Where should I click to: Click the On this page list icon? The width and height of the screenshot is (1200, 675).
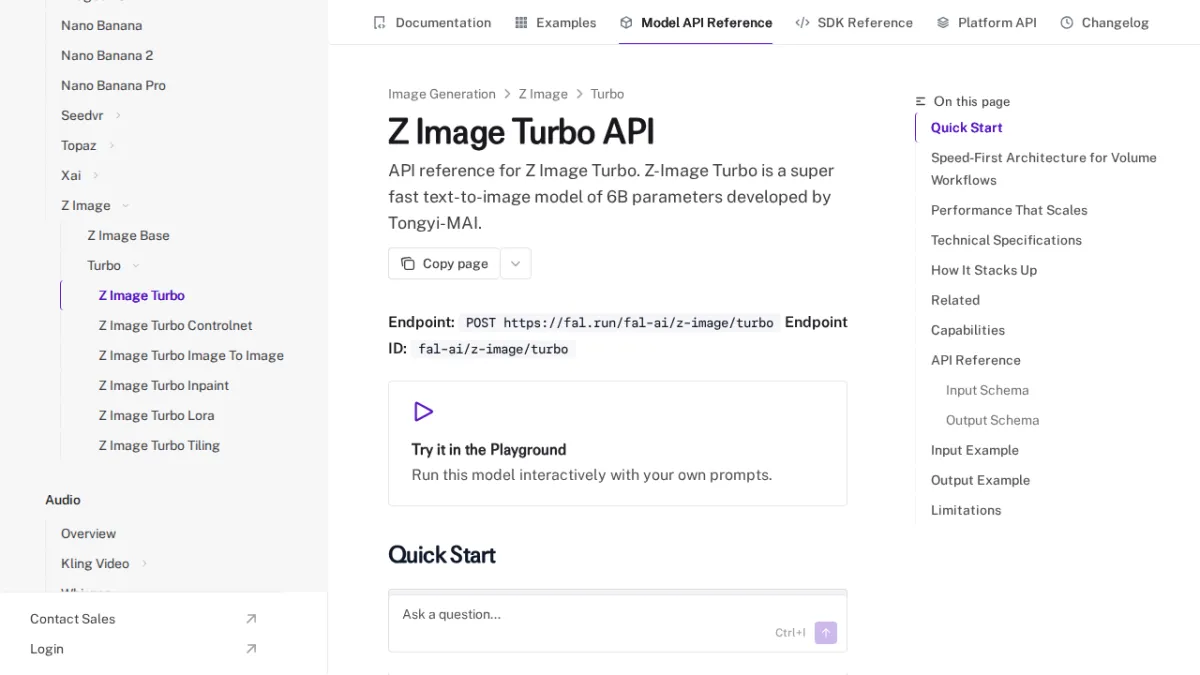pyautogui.click(x=921, y=102)
